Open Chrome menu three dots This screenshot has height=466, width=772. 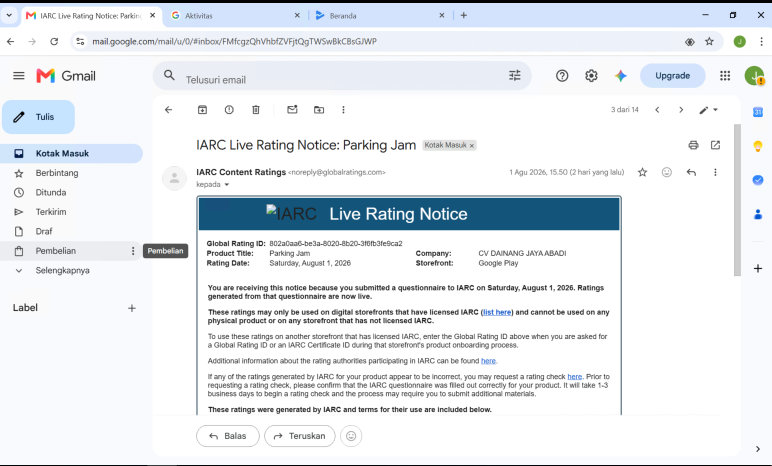761,41
